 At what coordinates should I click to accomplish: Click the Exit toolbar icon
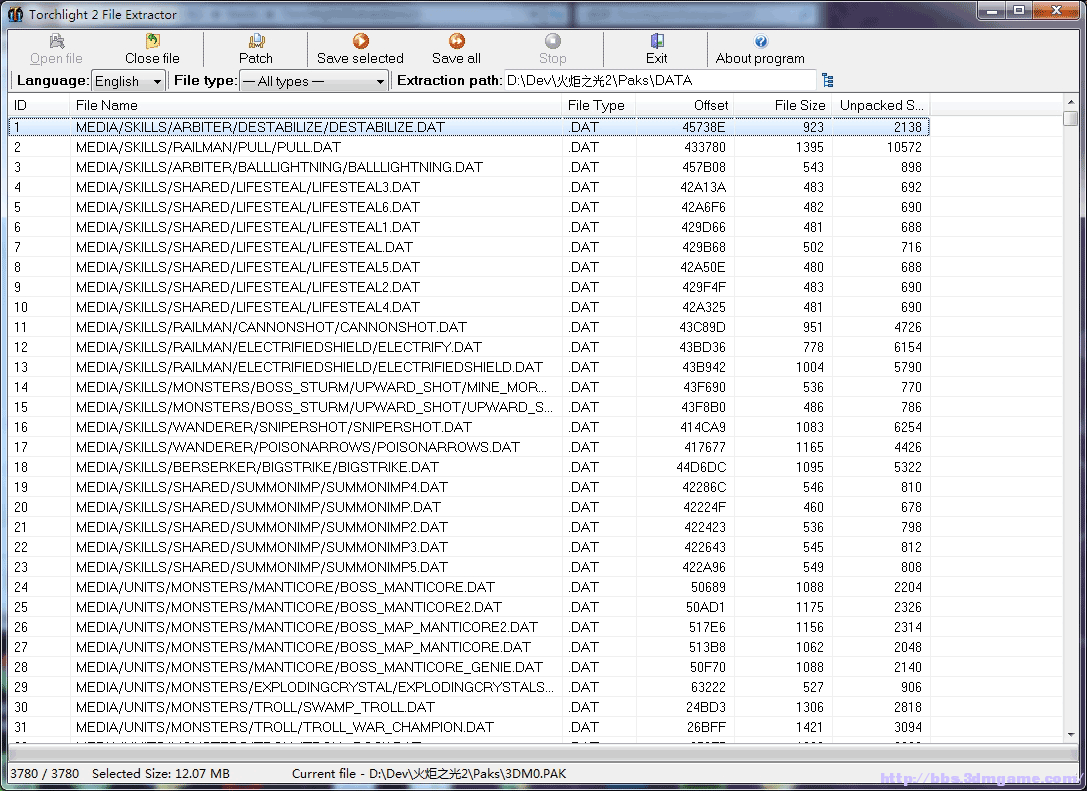[x=657, y=41]
